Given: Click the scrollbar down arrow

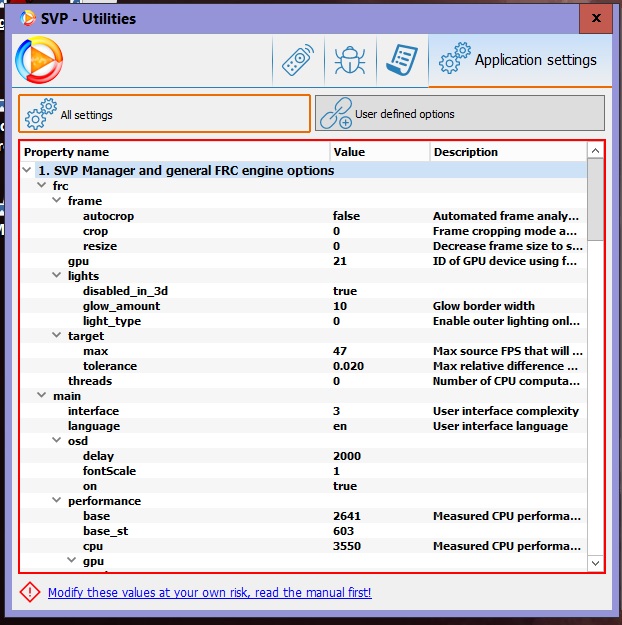Looking at the screenshot, I should [596, 563].
